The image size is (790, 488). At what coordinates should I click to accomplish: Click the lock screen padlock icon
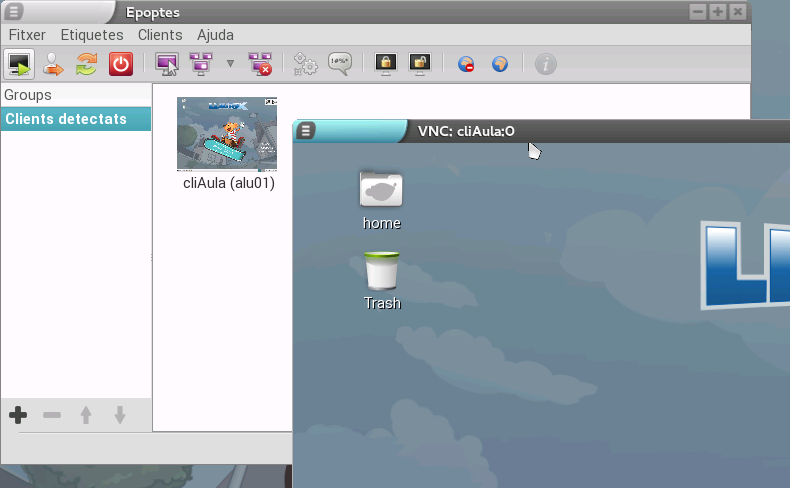(x=385, y=64)
